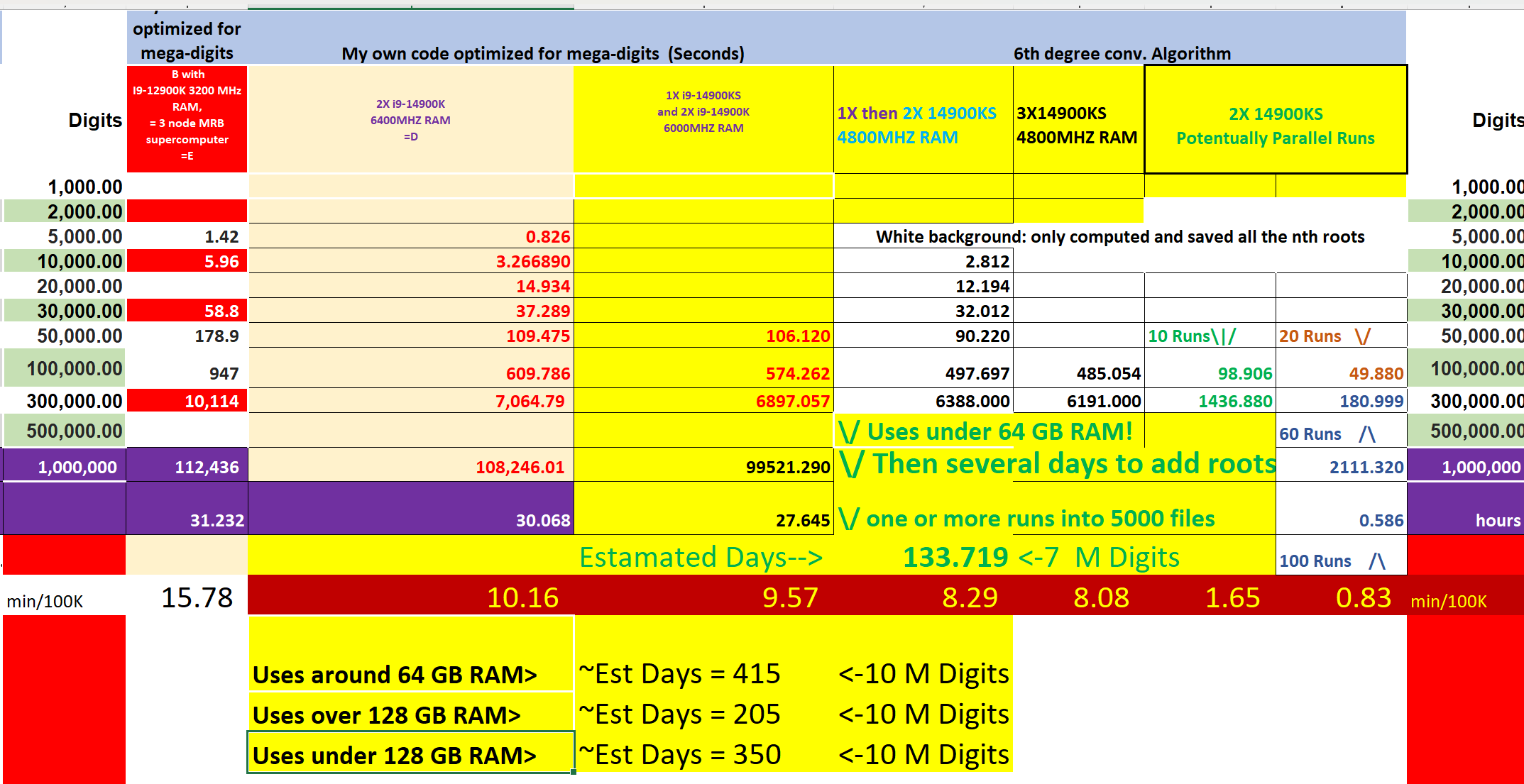
Task: Select the 'Estamated Days-->' cell
Action: (x=701, y=558)
